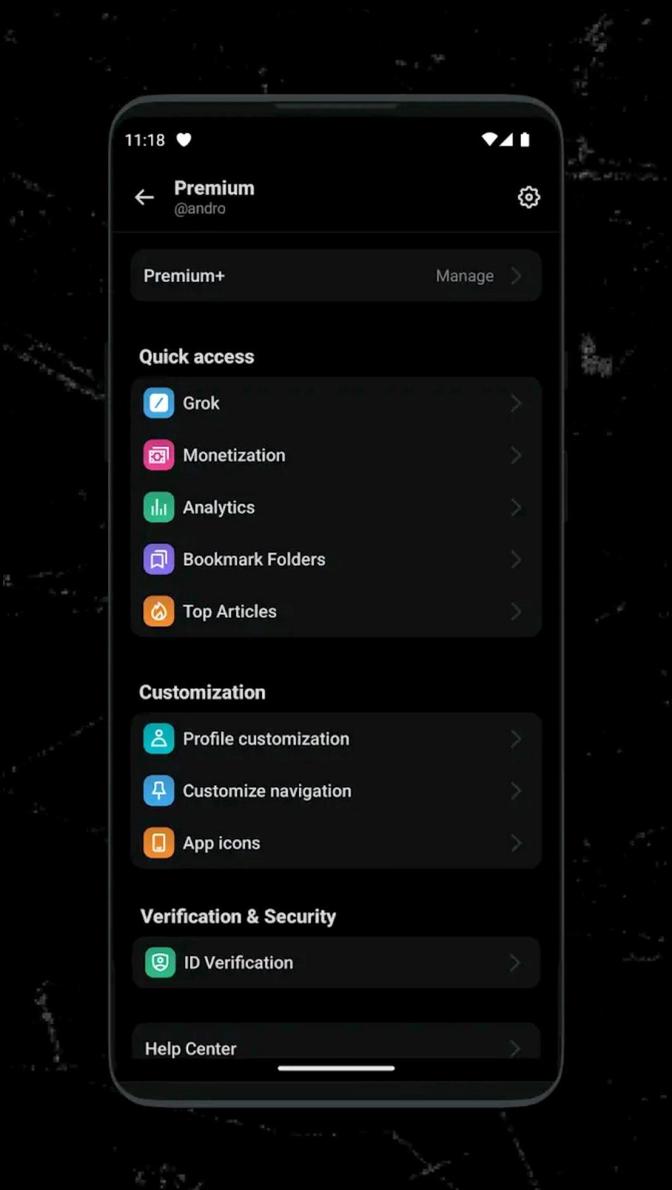
Task: Go back with the arrow
Action: point(143,197)
